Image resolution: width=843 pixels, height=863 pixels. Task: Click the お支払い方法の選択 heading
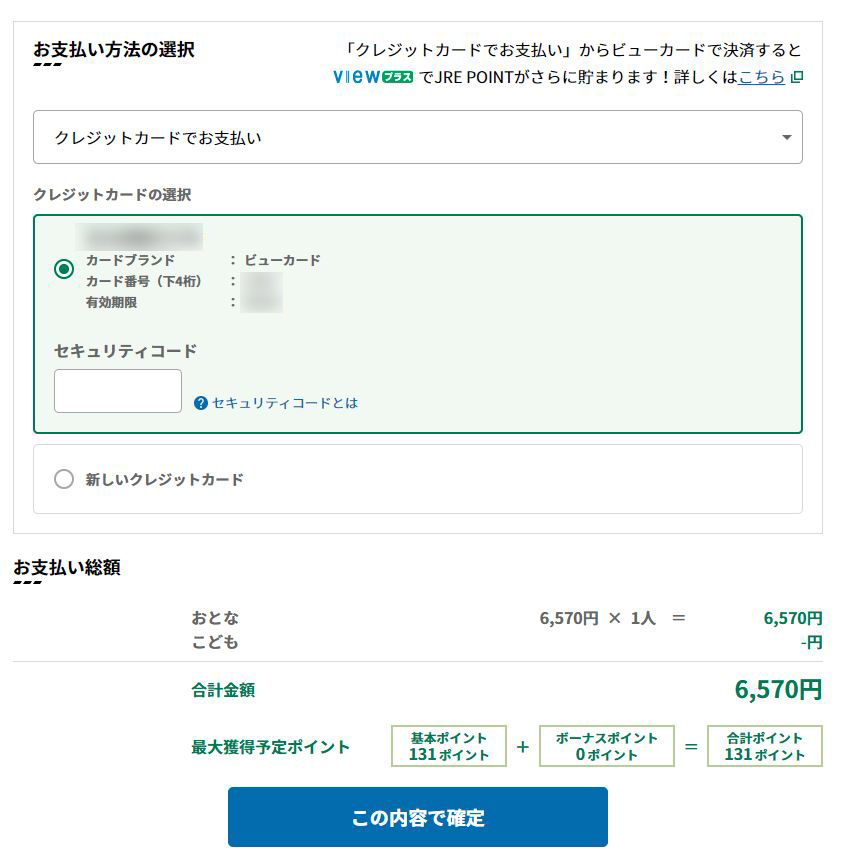(x=114, y=50)
